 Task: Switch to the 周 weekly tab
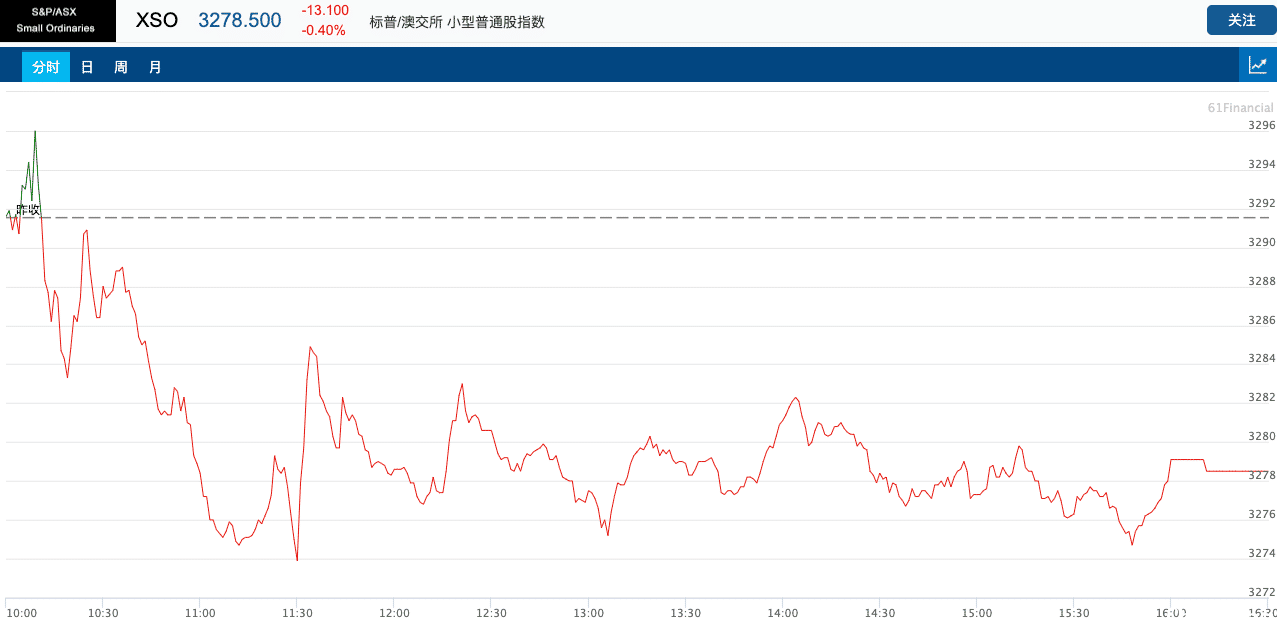(121, 67)
